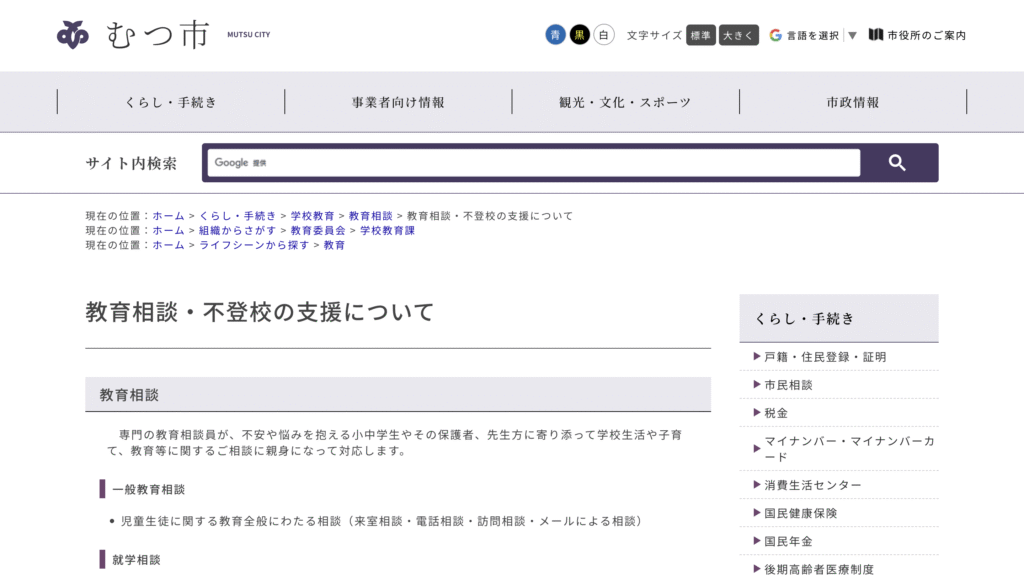The width and height of the screenshot is (1024, 575).
Task: Open the 市政情報 main menu
Action: point(853,102)
